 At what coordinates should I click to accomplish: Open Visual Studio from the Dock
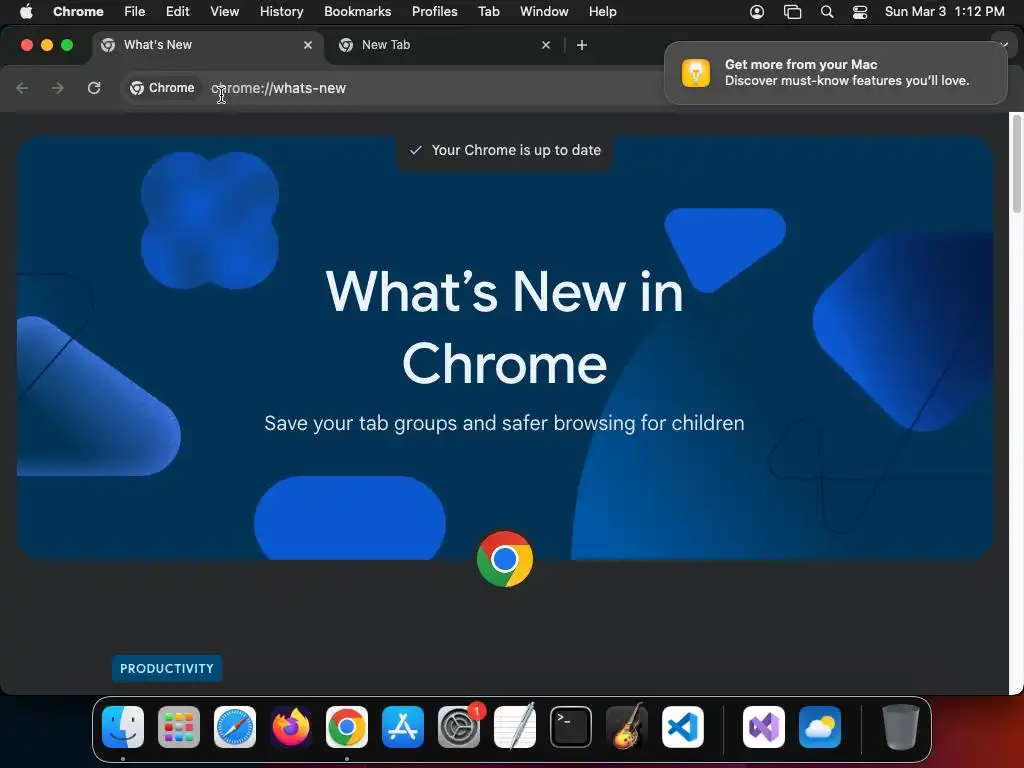[x=763, y=726]
